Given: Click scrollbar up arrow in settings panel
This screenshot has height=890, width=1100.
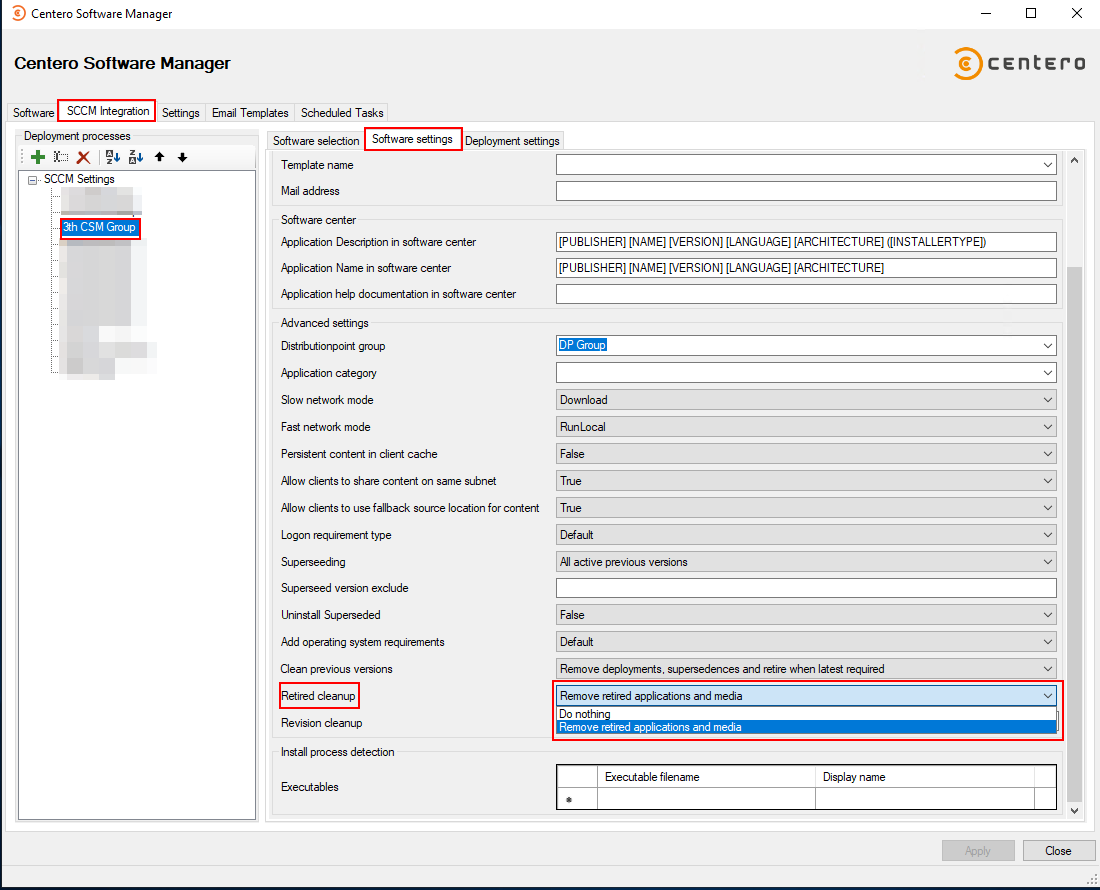Looking at the screenshot, I should [1074, 161].
